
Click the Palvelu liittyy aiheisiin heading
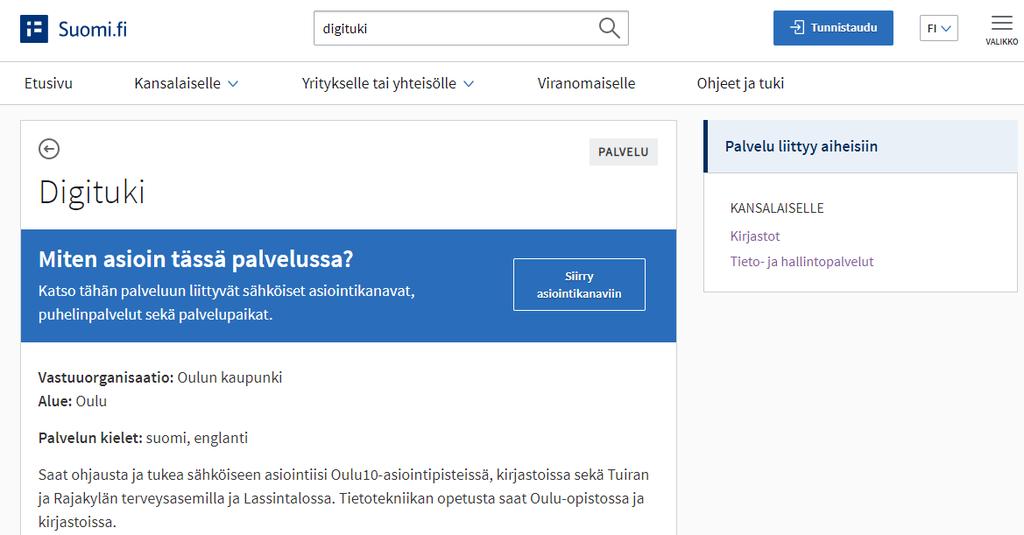801,146
